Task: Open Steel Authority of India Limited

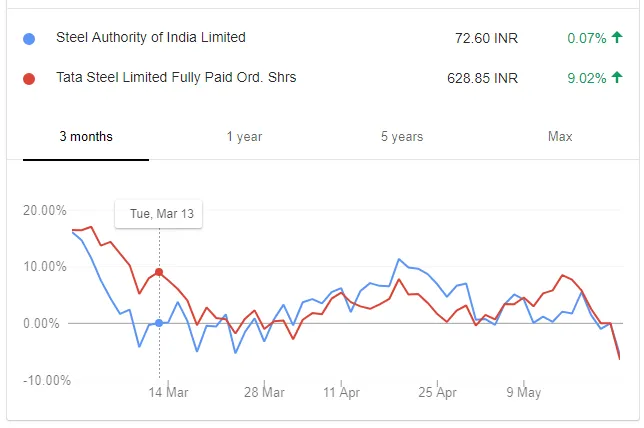Action: [150, 38]
